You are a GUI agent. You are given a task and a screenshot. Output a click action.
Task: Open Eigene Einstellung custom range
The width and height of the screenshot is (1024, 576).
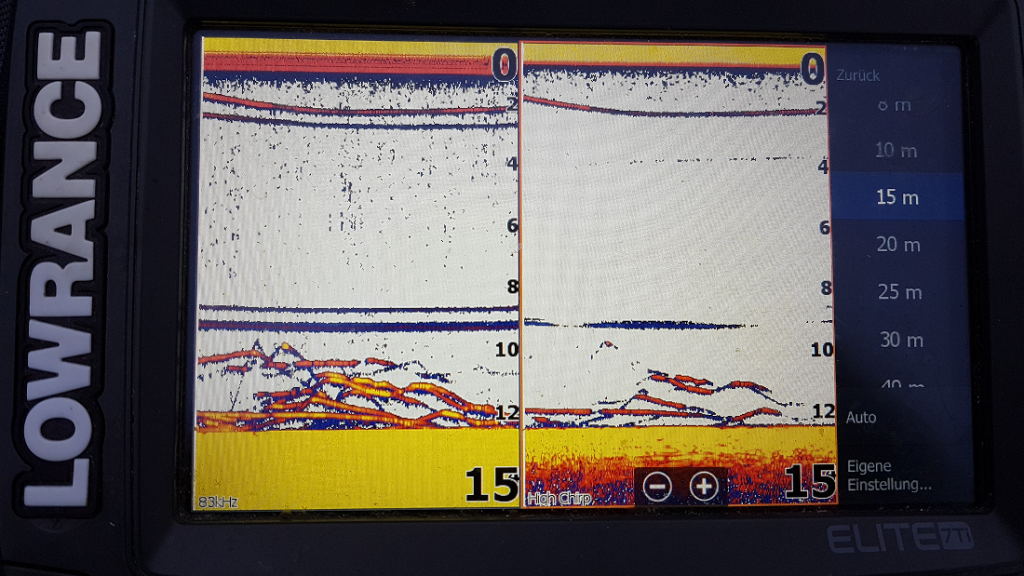889,475
